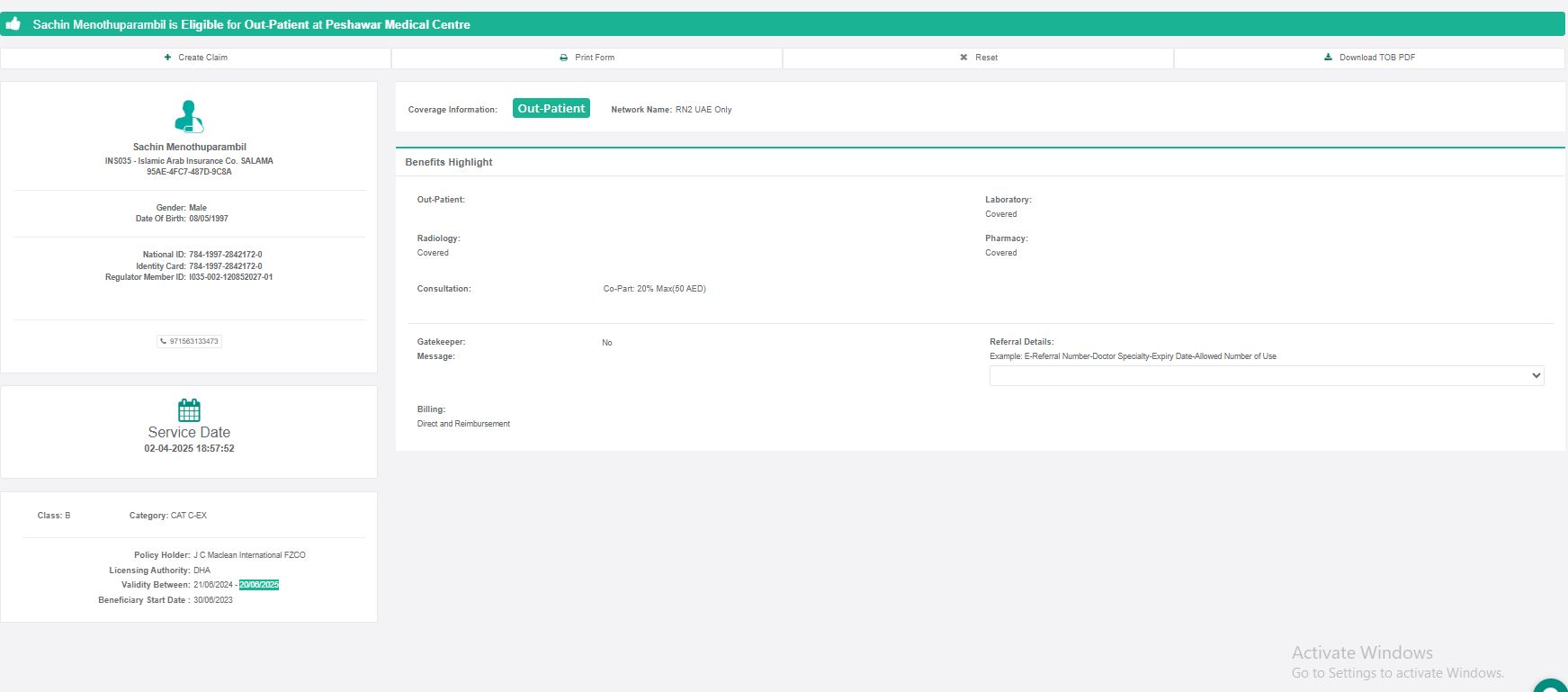The image size is (1568, 692).
Task: Click the Benefits Highlight section header
Action: coord(449,163)
